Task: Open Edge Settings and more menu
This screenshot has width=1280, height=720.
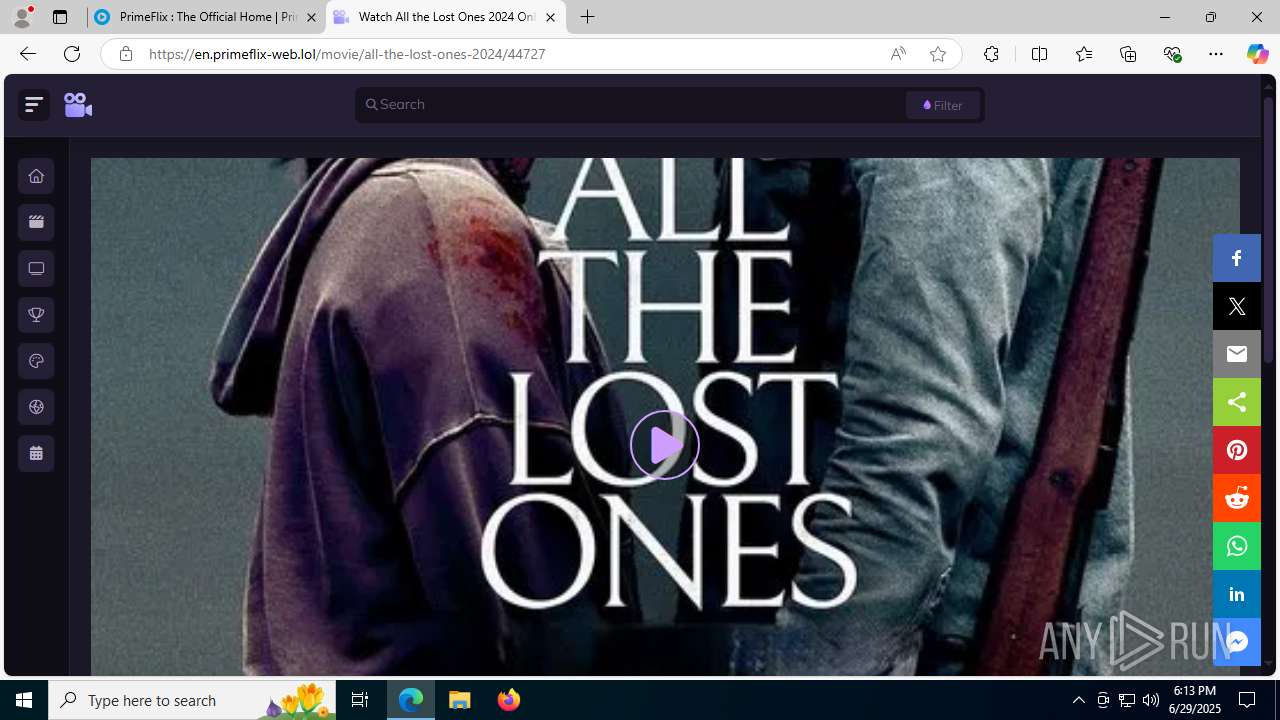Action: pos(1216,54)
